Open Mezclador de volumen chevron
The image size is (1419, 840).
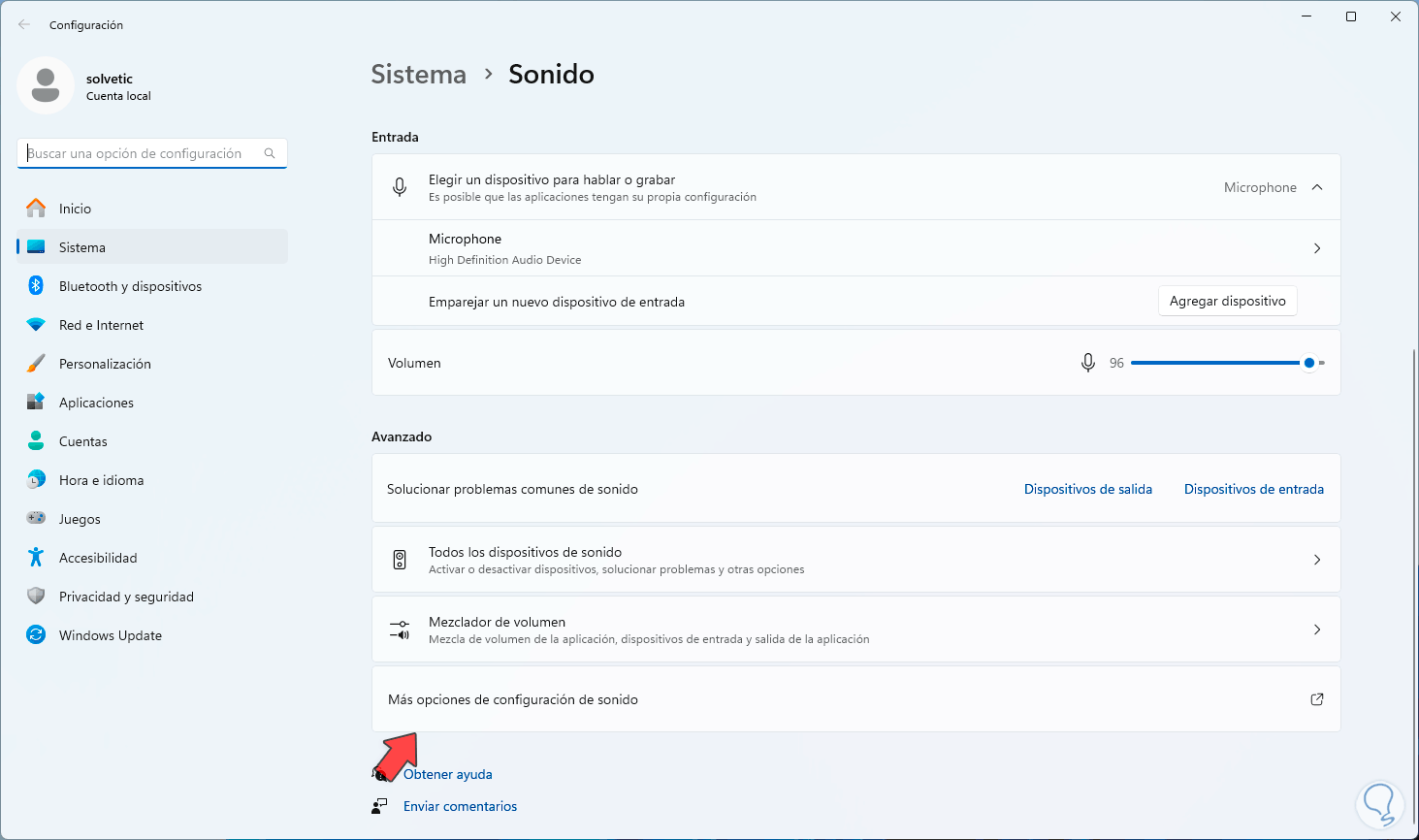point(1316,630)
